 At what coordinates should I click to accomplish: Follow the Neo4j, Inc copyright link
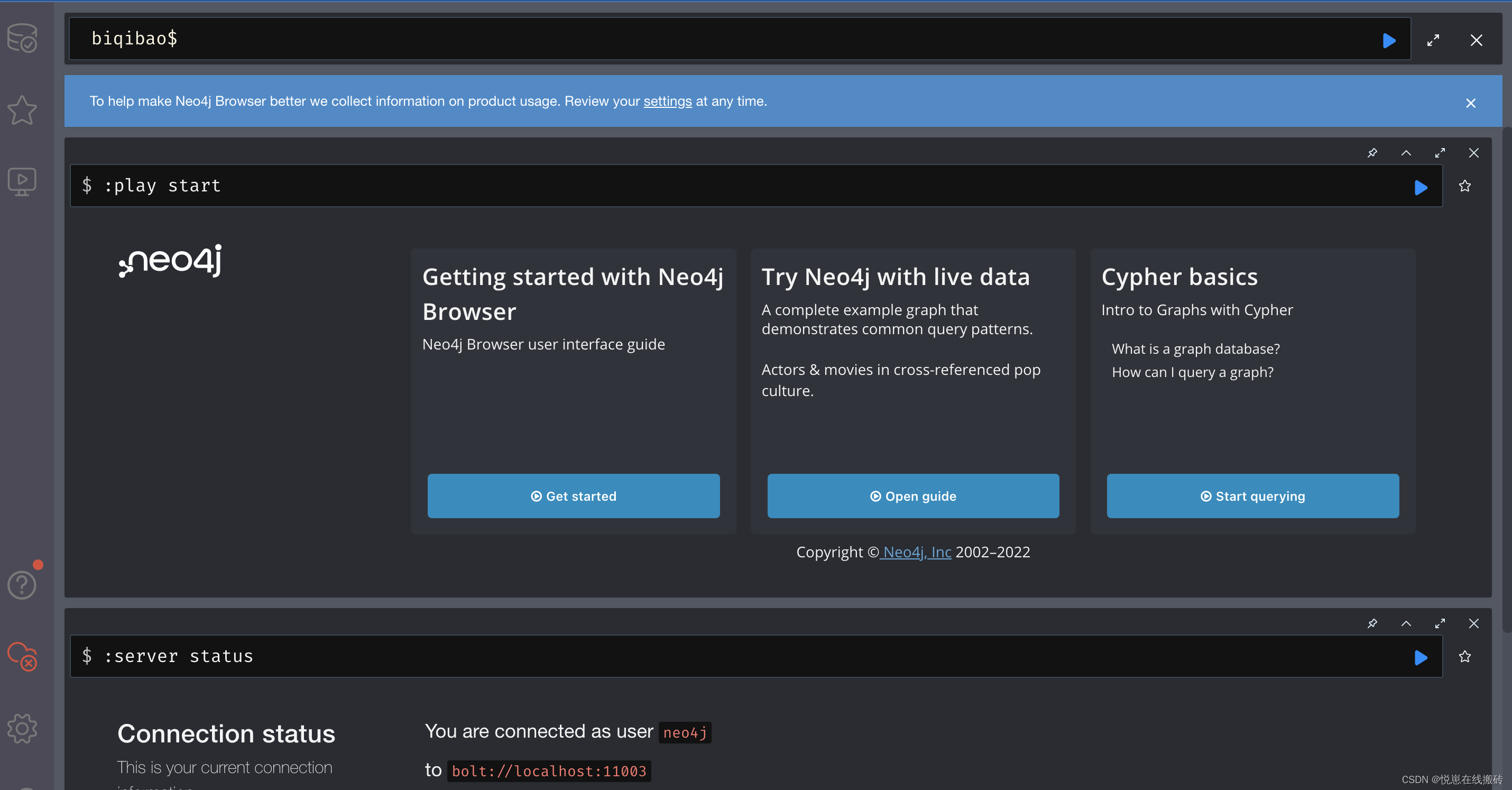point(916,552)
